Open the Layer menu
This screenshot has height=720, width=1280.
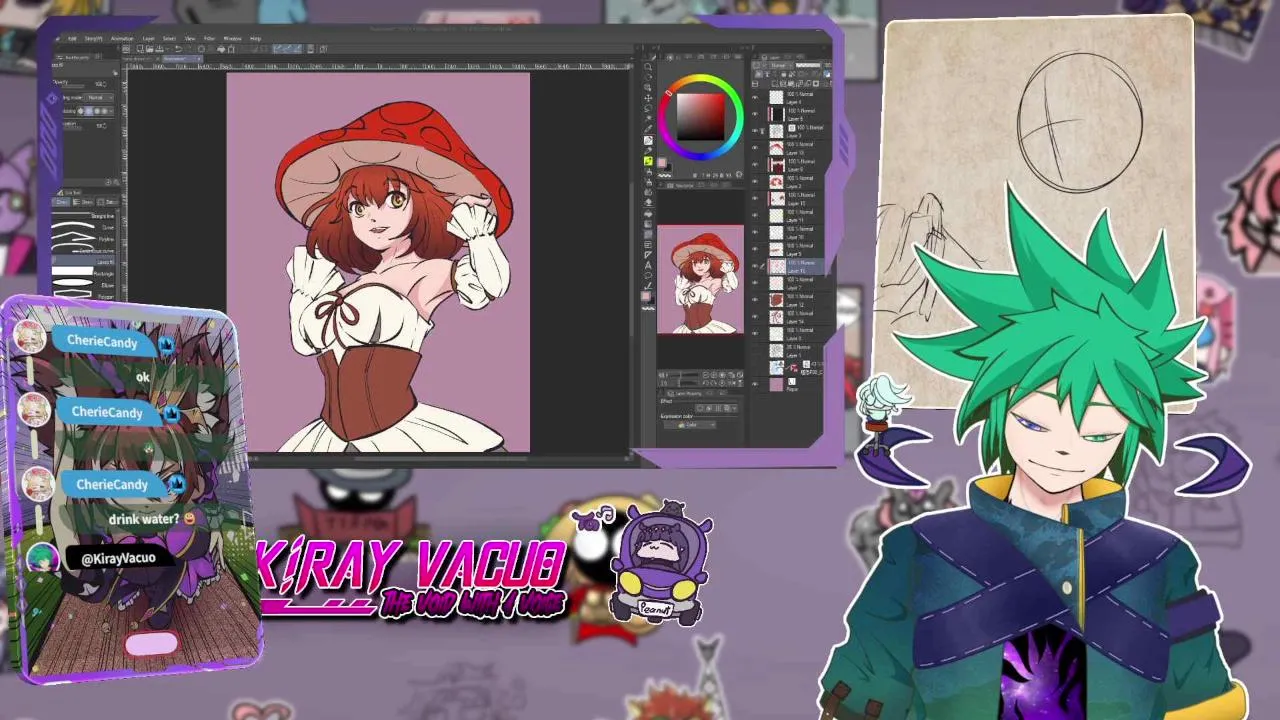click(148, 38)
